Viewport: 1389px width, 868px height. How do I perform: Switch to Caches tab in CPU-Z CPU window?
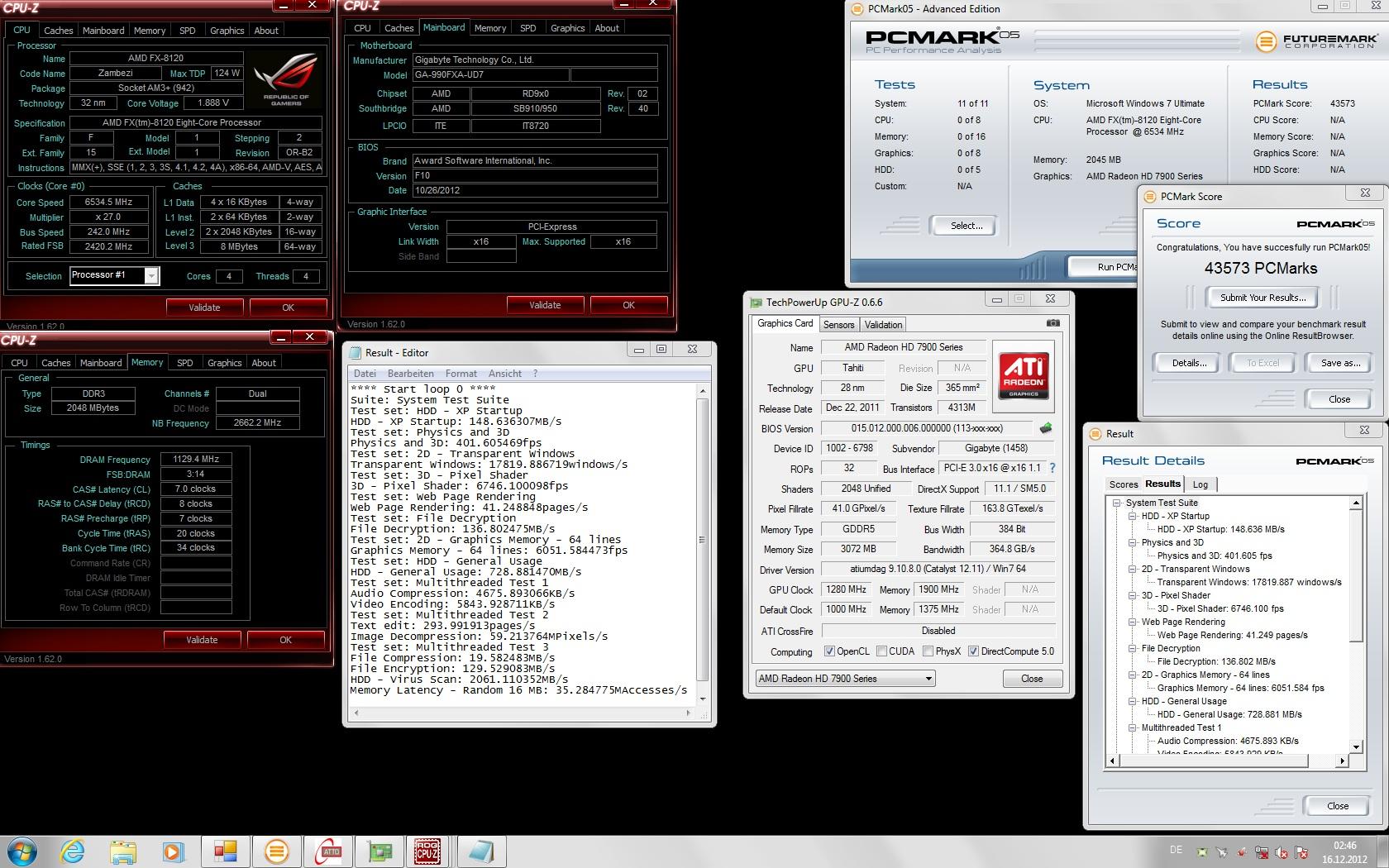pyautogui.click(x=58, y=30)
